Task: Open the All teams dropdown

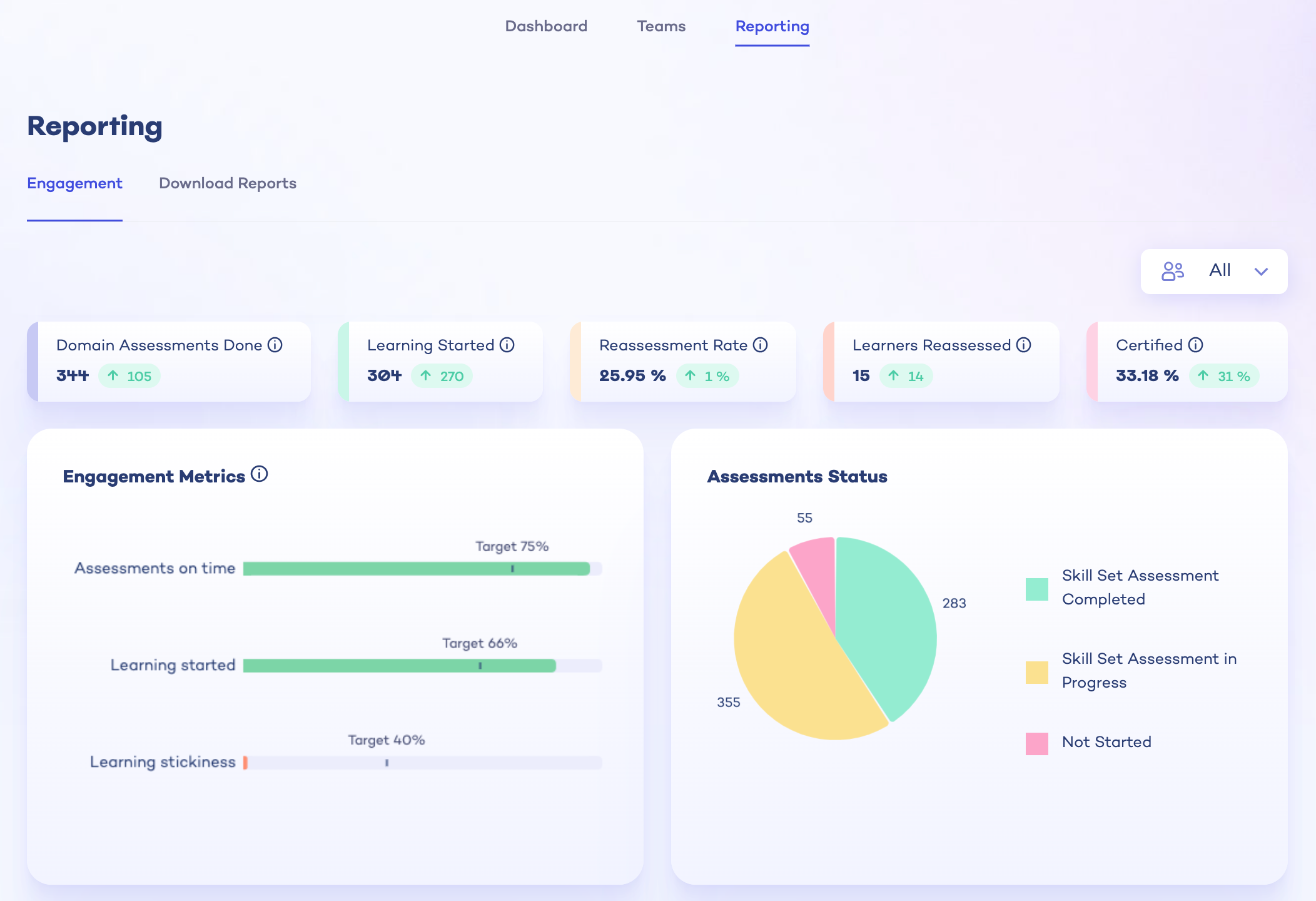Action: click(1213, 271)
